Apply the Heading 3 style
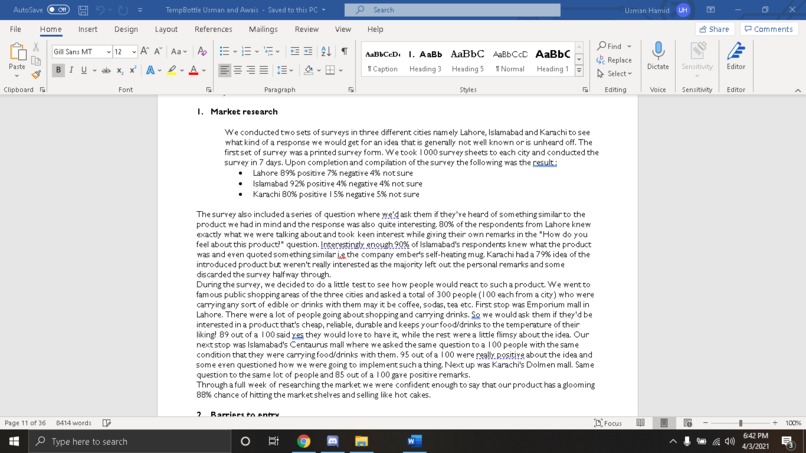806x453 pixels. [425, 60]
